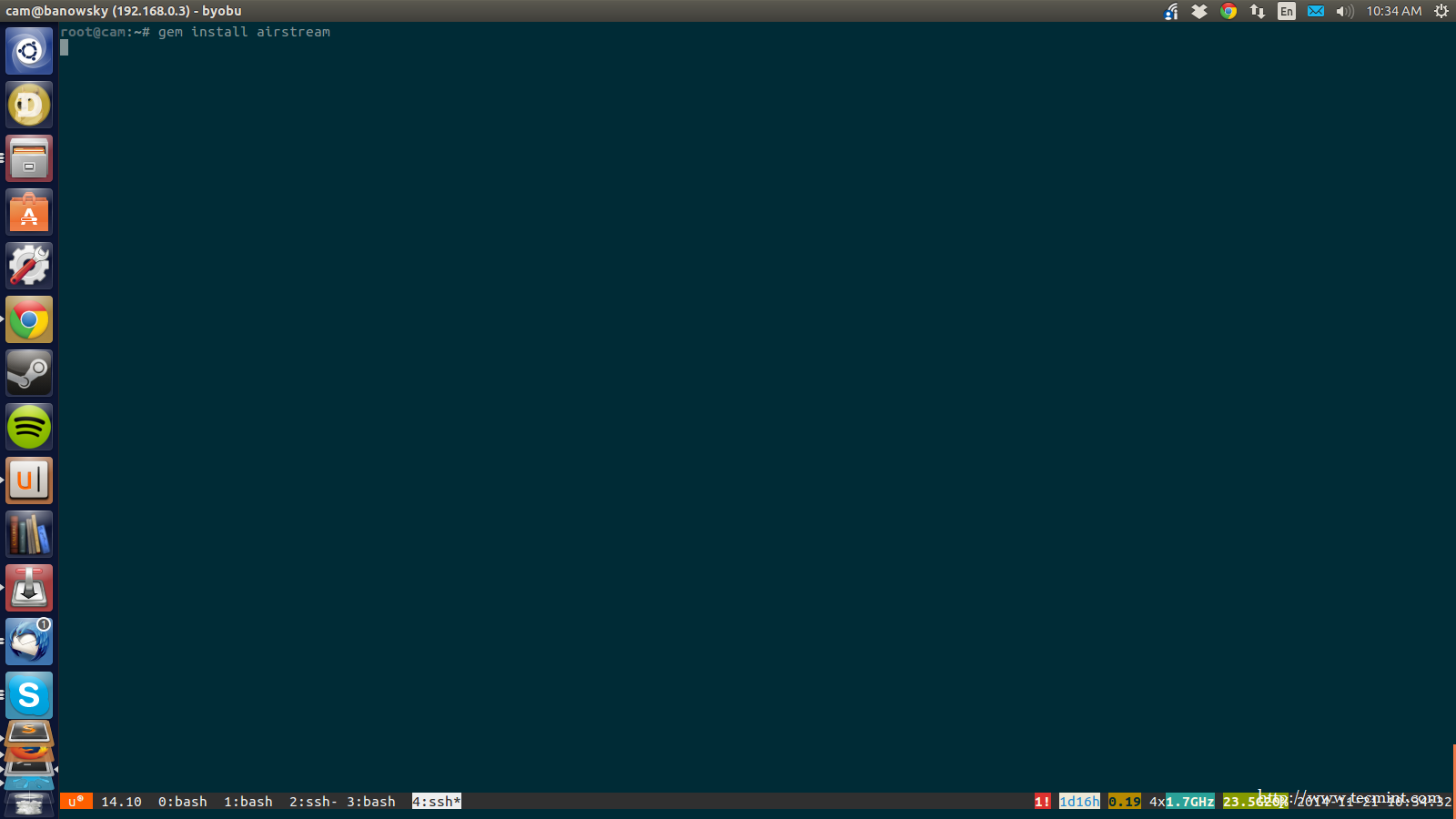This screenshot has height=819, width=1456.
Task: Launch Skype from the dock
Action: tap(29, 695)
